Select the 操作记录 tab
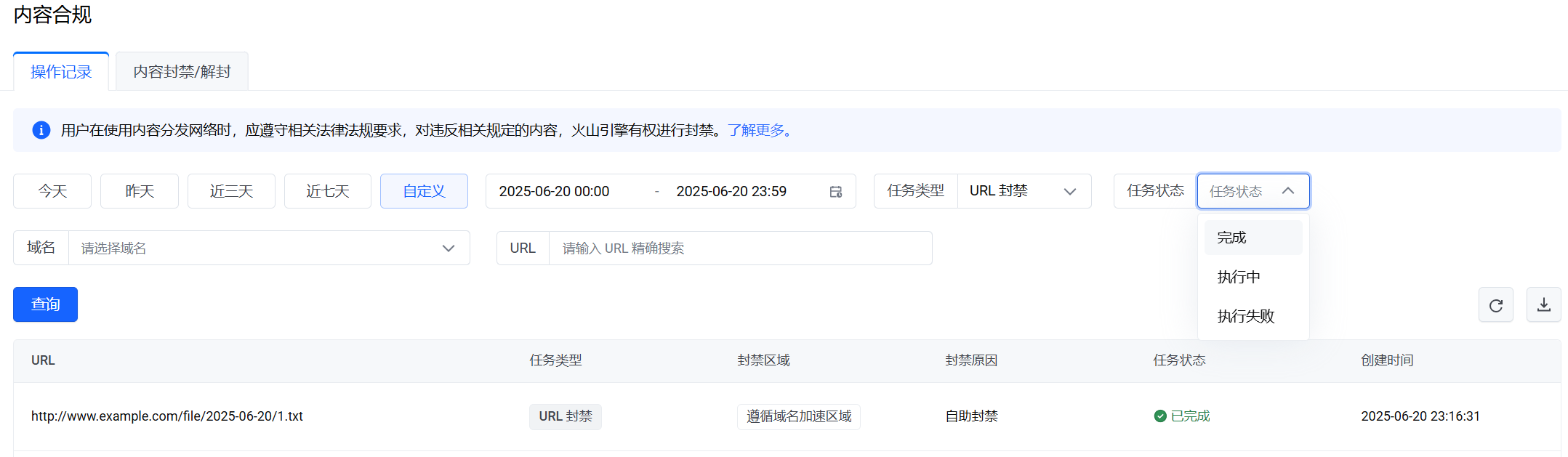The image size is (1568, 457). pyautogui.click(x=61, y=72)
